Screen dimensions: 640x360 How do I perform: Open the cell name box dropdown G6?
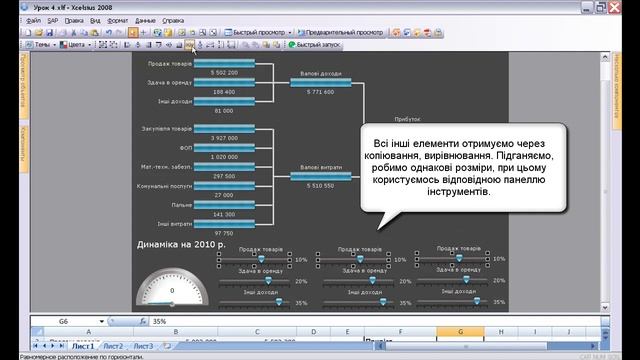102,321
